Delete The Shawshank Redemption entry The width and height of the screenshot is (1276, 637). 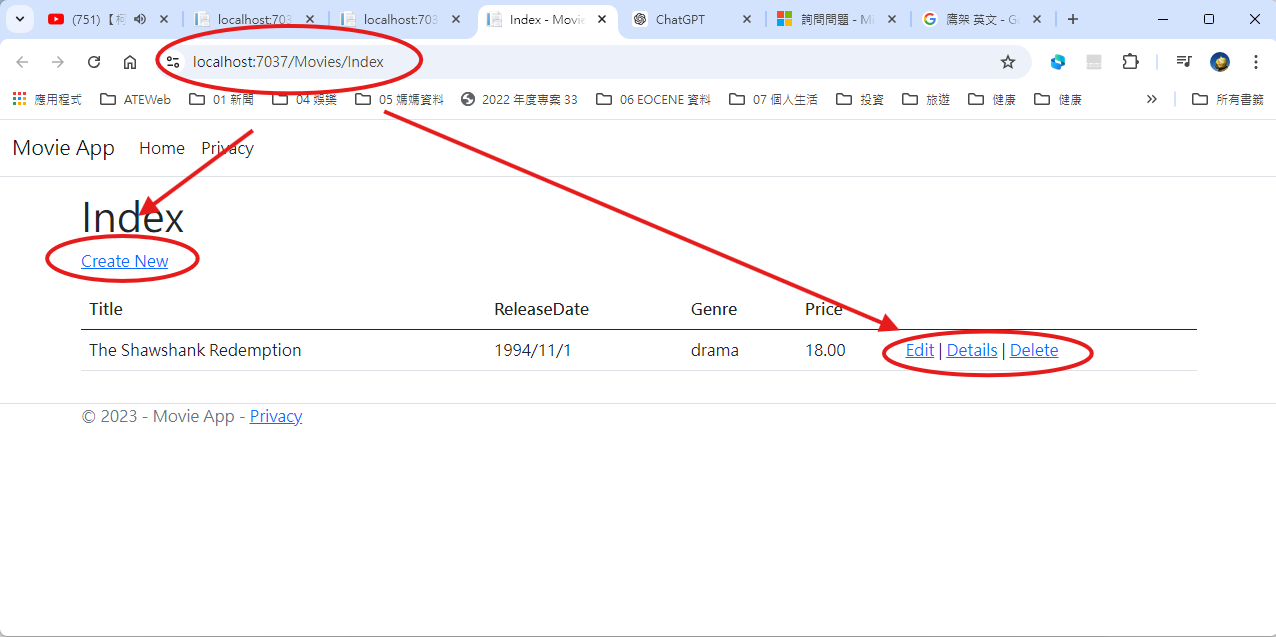1034,350
